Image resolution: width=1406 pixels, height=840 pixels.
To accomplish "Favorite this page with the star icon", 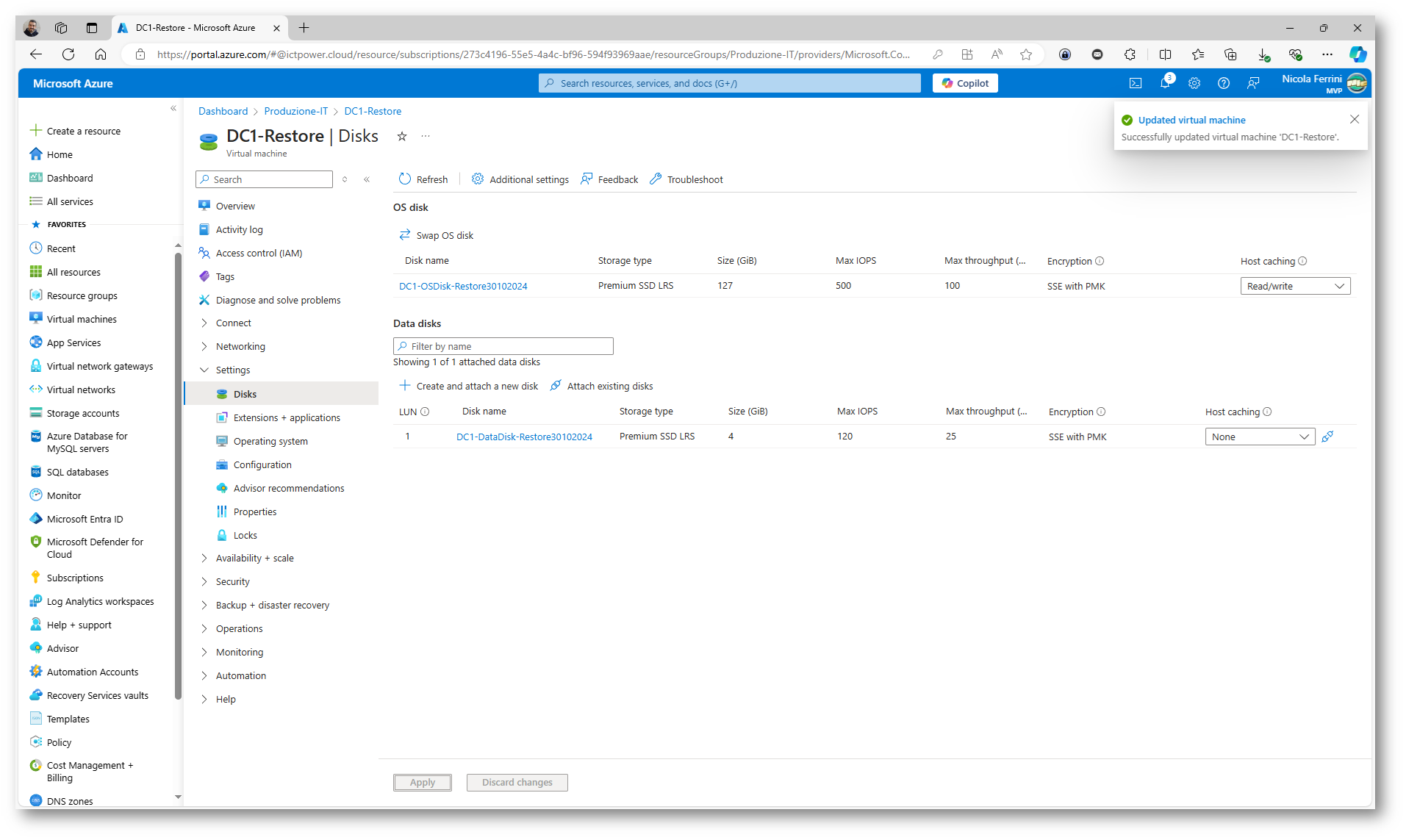I will [x=402, y=137].
